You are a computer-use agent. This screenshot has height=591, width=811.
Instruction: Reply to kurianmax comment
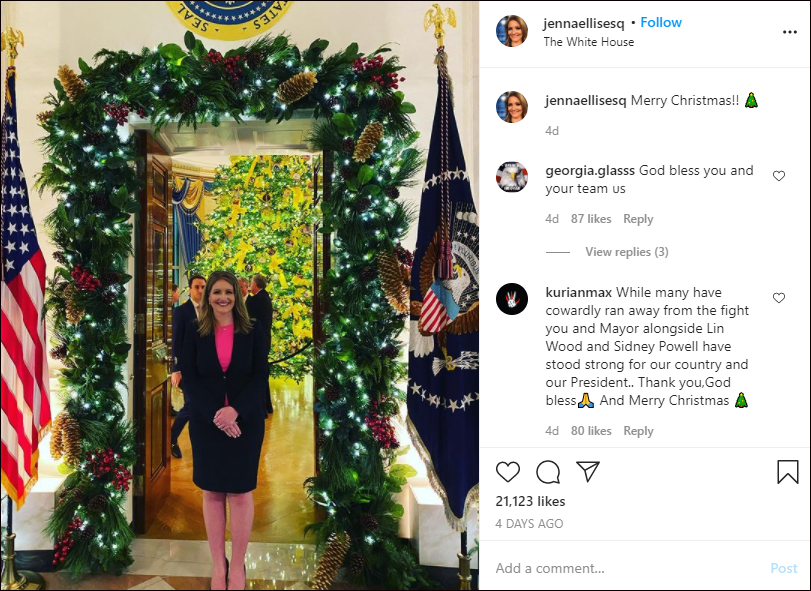click(638, 431)
